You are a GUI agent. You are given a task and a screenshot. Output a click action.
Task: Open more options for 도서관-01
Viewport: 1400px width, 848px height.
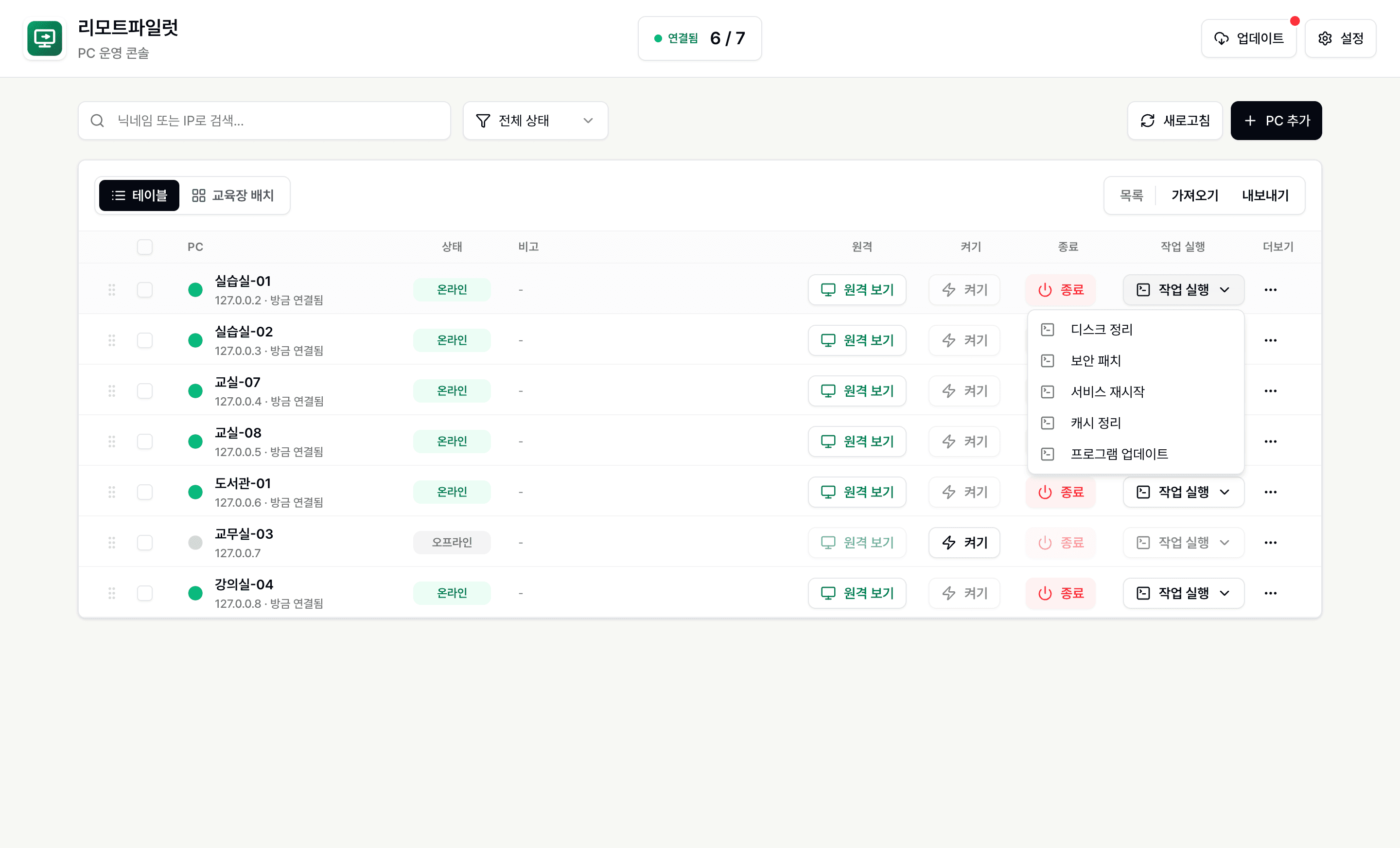pos(1271,492)
